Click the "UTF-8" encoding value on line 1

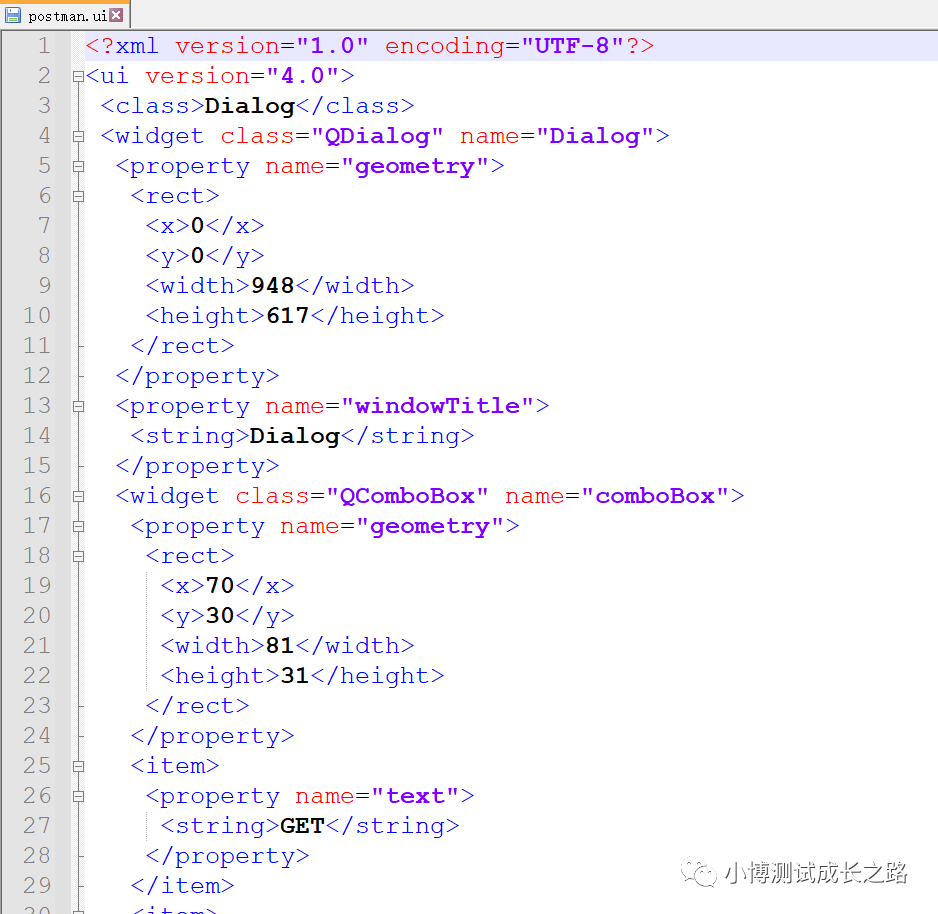573,46
